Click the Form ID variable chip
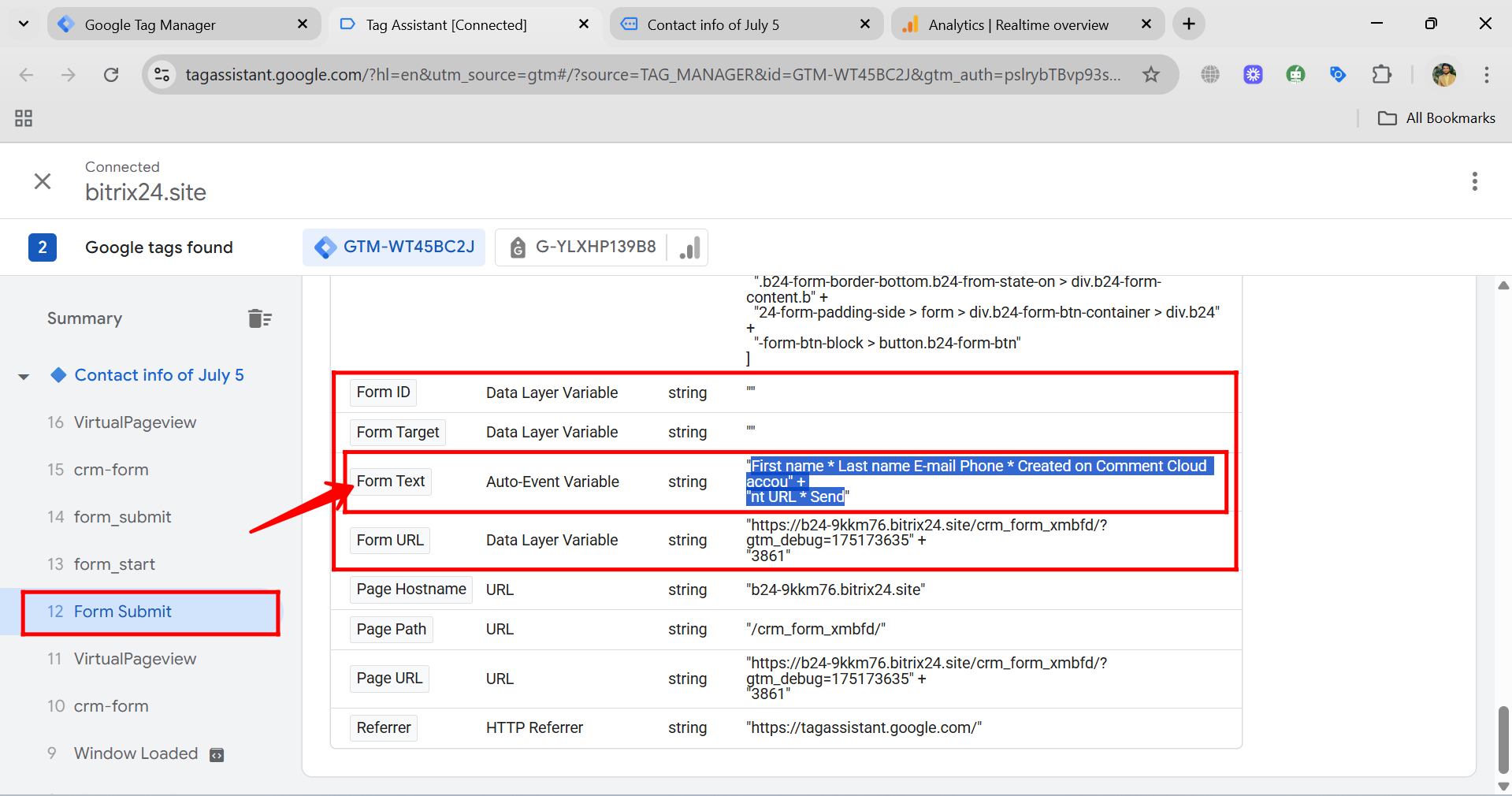This screenshot has width=1512, height=796. tap(383, 392)
